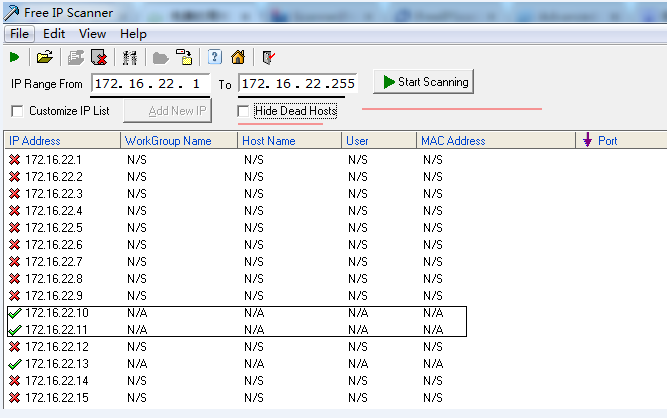This screenshot has height=418, width=667.
Task: Open the File menu
Action: (19, 34)
